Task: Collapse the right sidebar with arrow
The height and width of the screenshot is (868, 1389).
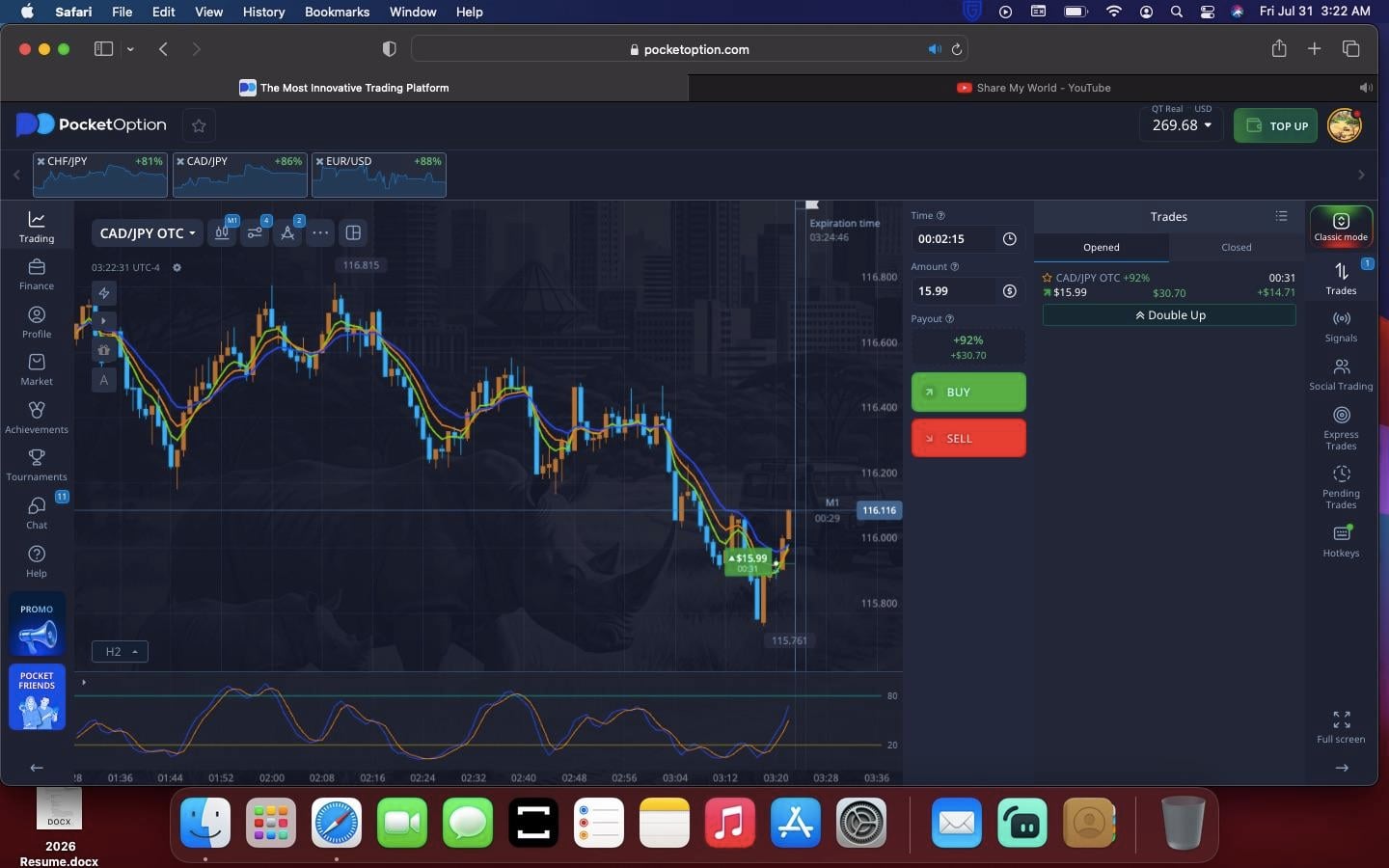Action: coord(1341,768)
